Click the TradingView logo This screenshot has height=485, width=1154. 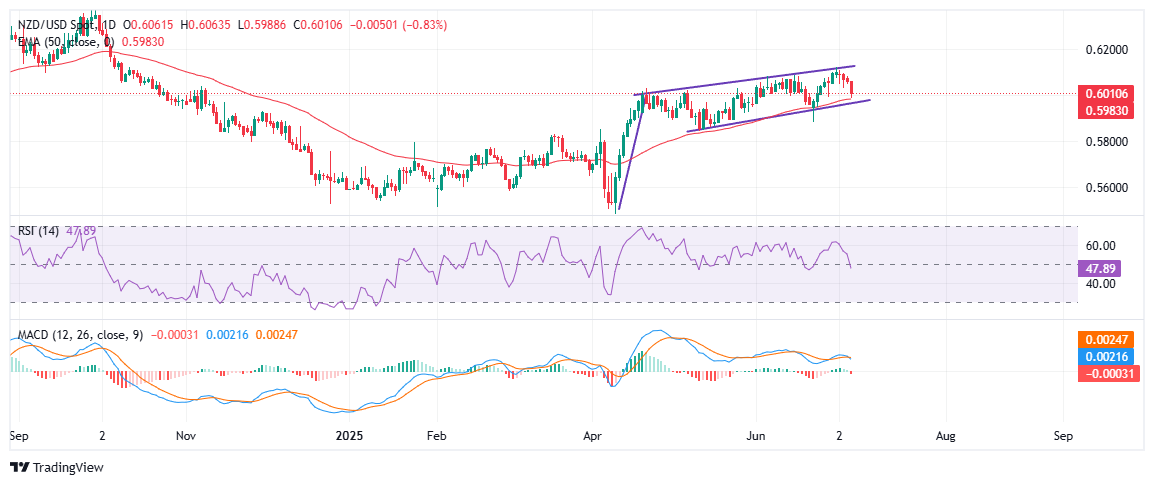click(x=57, y=467)
